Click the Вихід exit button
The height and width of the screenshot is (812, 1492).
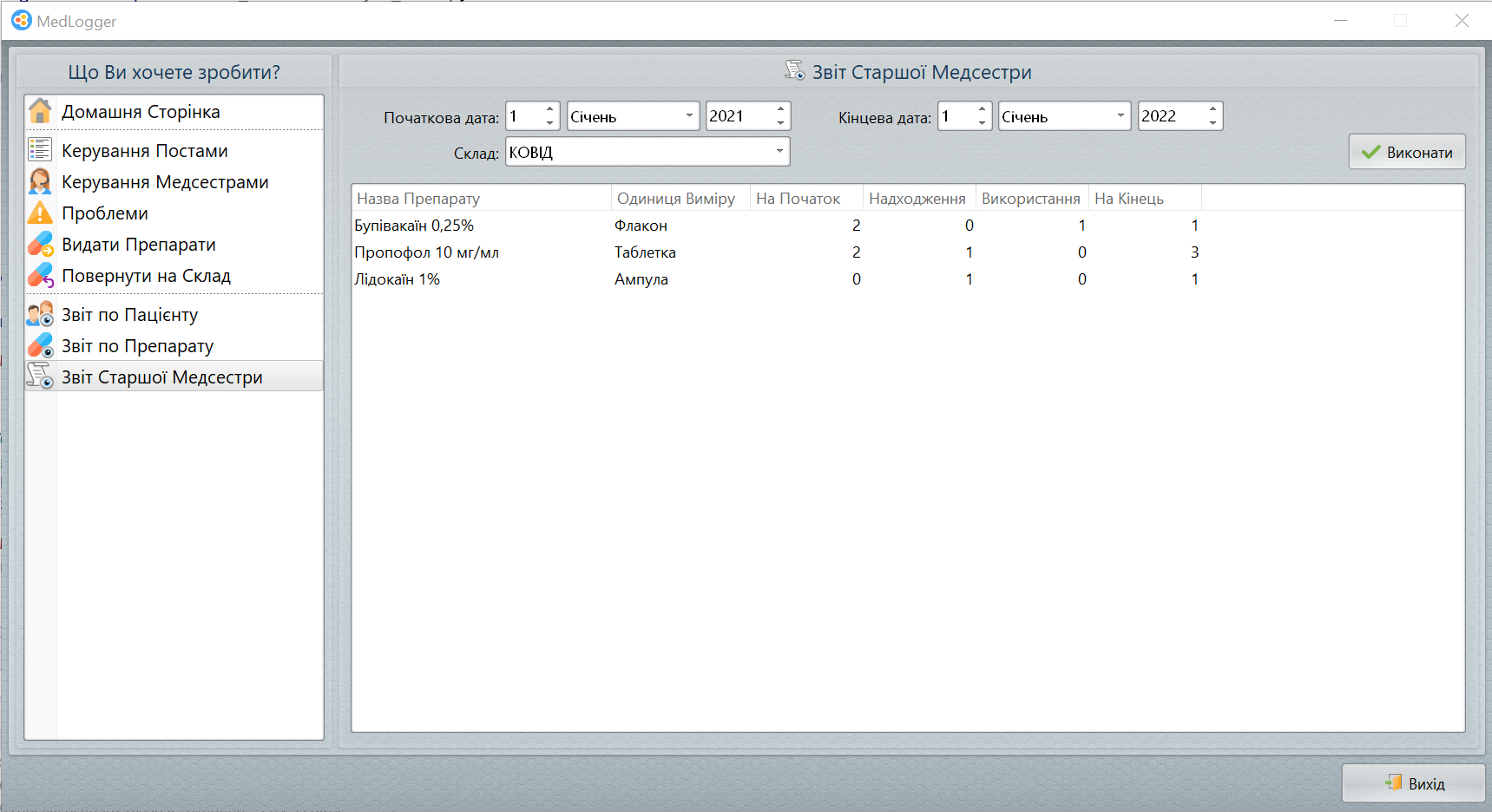point(1413,783)
